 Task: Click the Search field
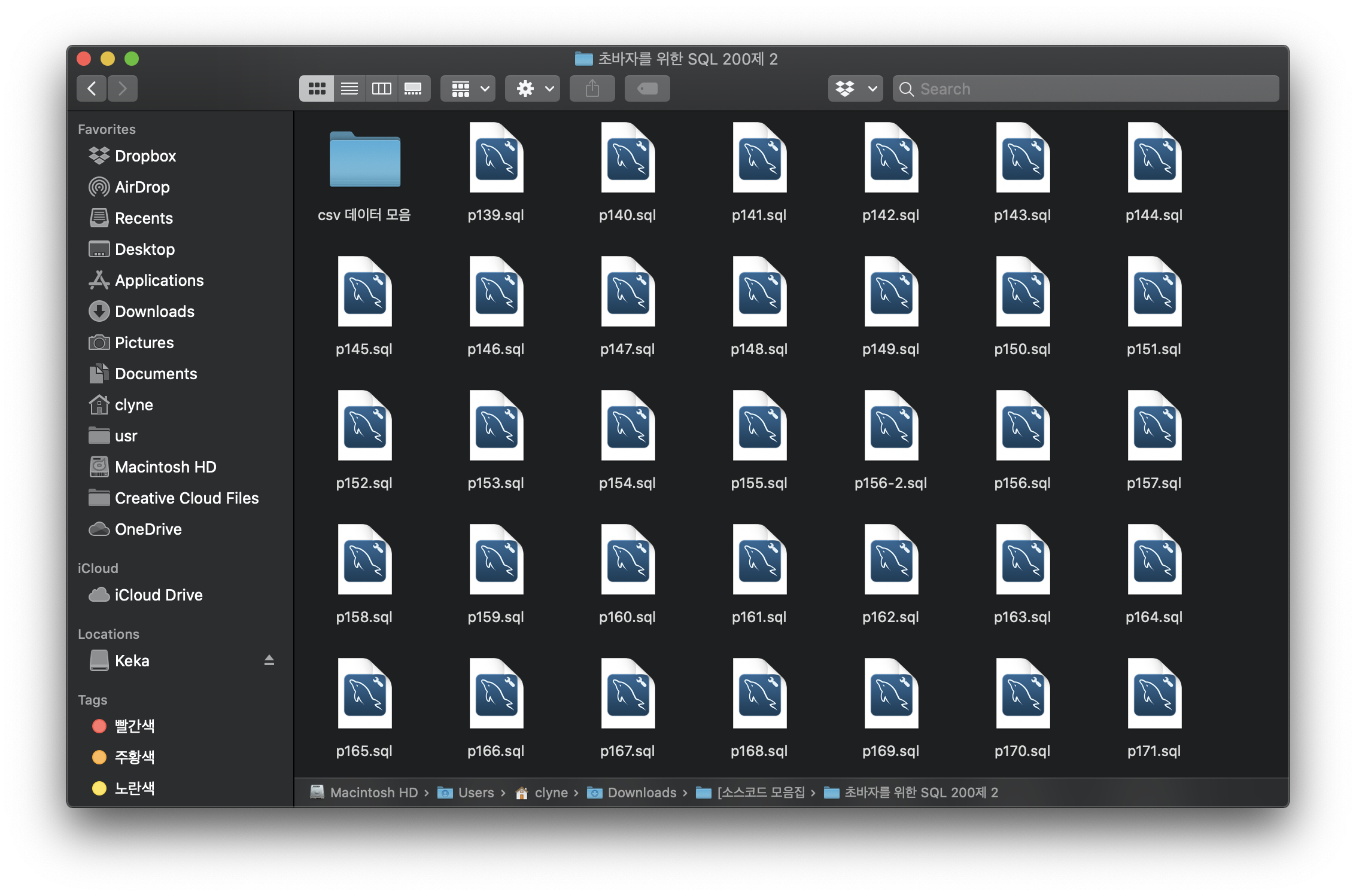(1086, 89)
